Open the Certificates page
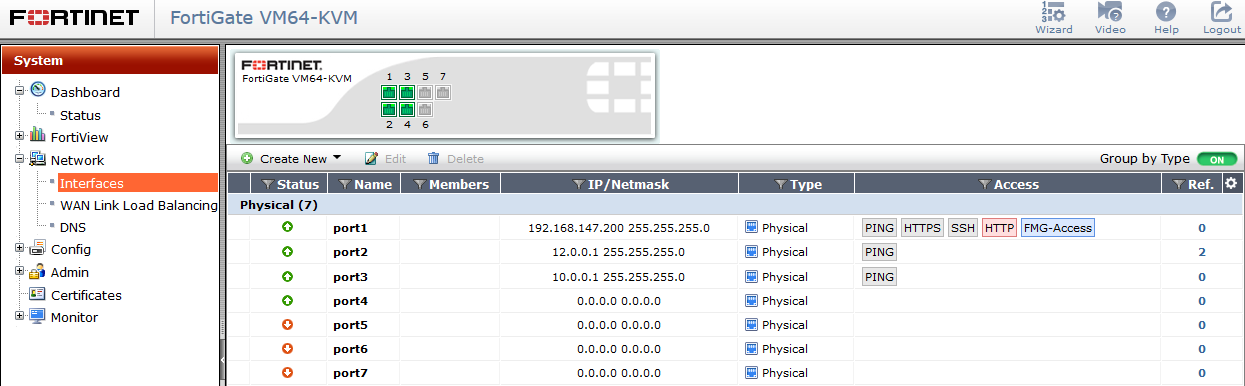The image size is (1245, 386). point(86,295)
